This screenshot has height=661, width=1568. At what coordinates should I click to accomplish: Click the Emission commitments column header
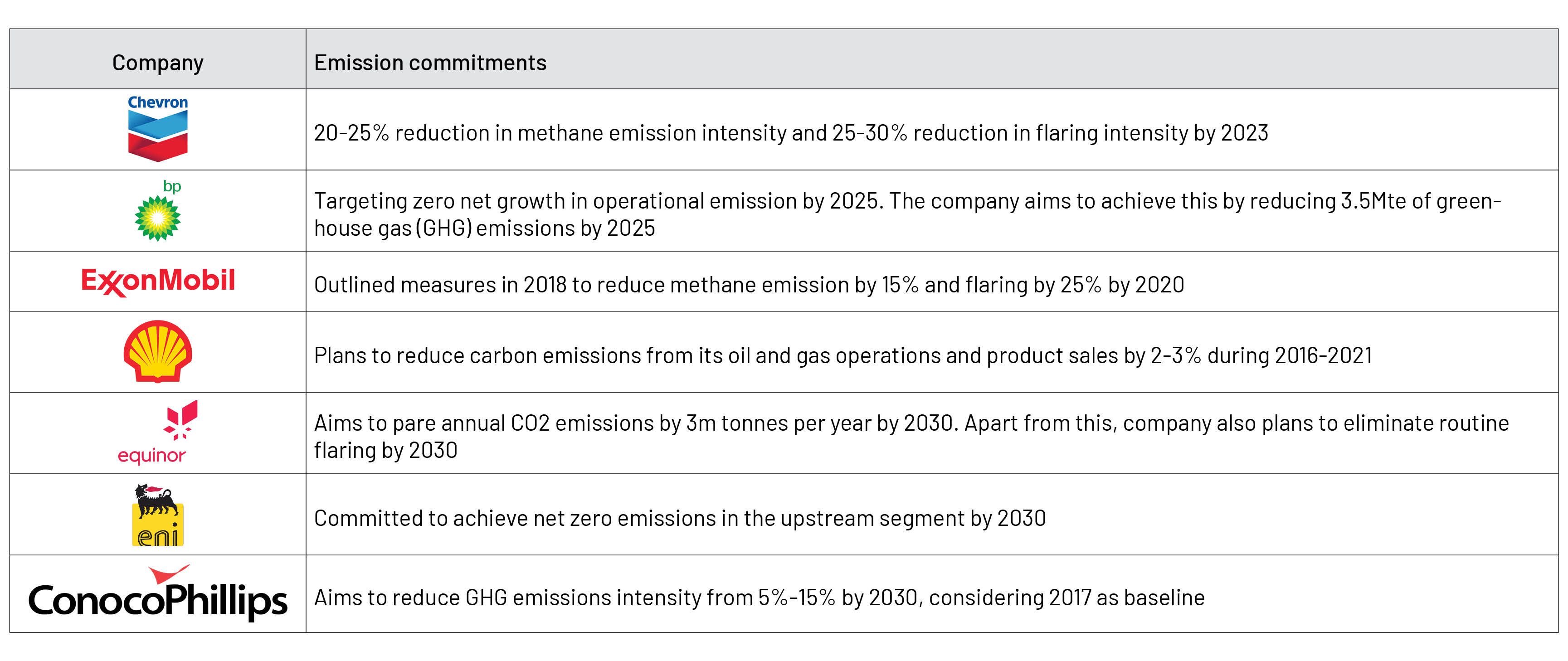430,63
